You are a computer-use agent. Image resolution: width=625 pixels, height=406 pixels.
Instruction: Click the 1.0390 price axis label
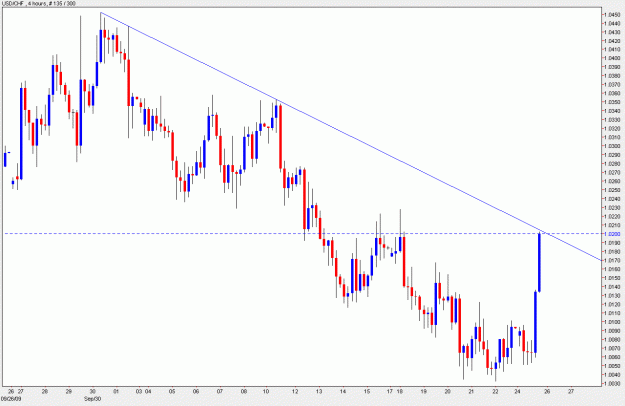click(612, 67)
